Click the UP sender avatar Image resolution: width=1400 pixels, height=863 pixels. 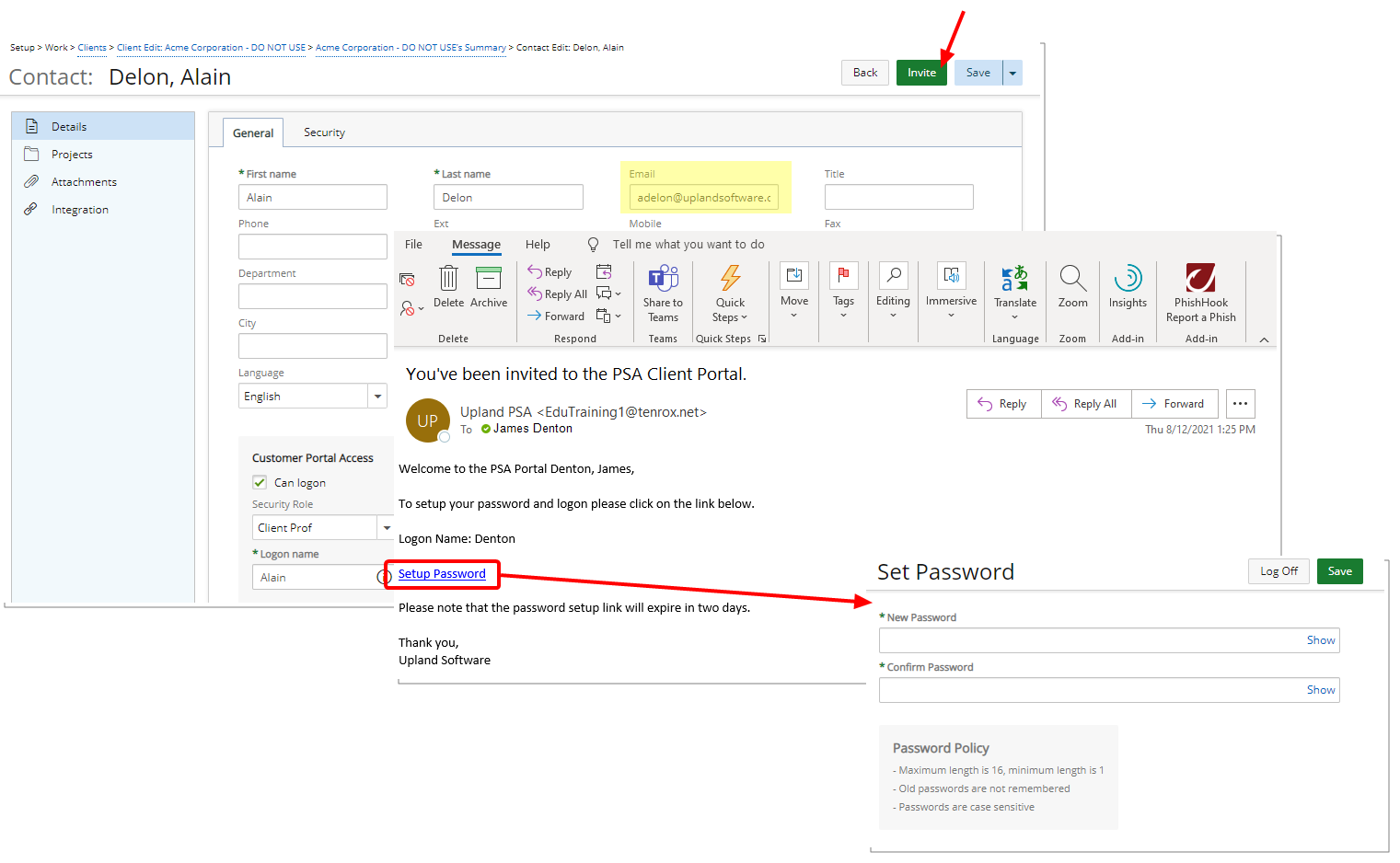point(427,420)
